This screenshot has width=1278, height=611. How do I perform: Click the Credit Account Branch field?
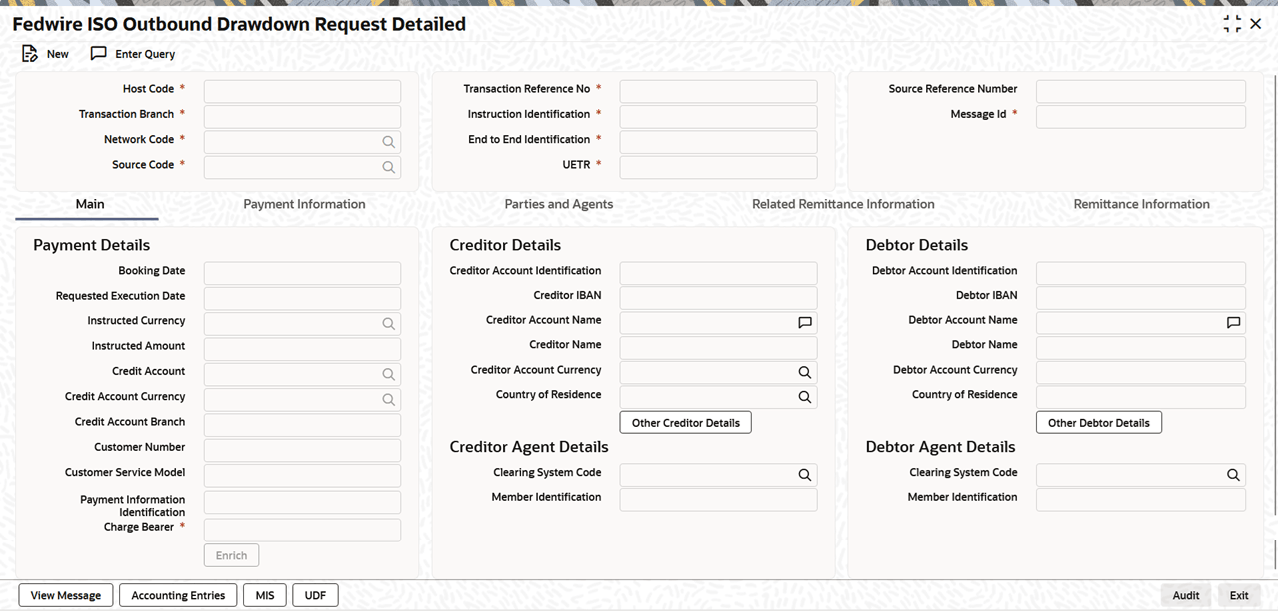point(302,424)
